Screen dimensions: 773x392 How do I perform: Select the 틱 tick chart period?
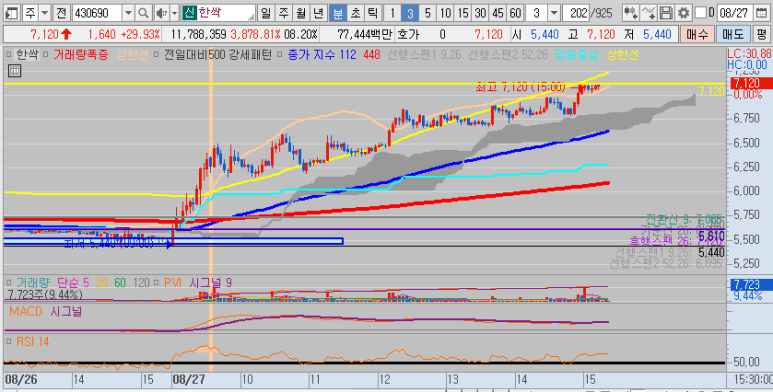(373, 13)
